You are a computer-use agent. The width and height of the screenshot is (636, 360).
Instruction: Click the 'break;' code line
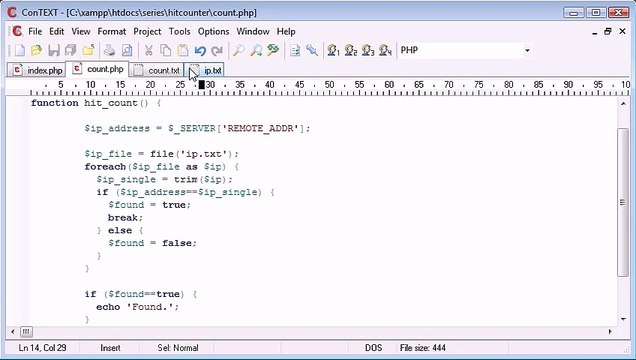pyautogui.click(x=125, y=218)
